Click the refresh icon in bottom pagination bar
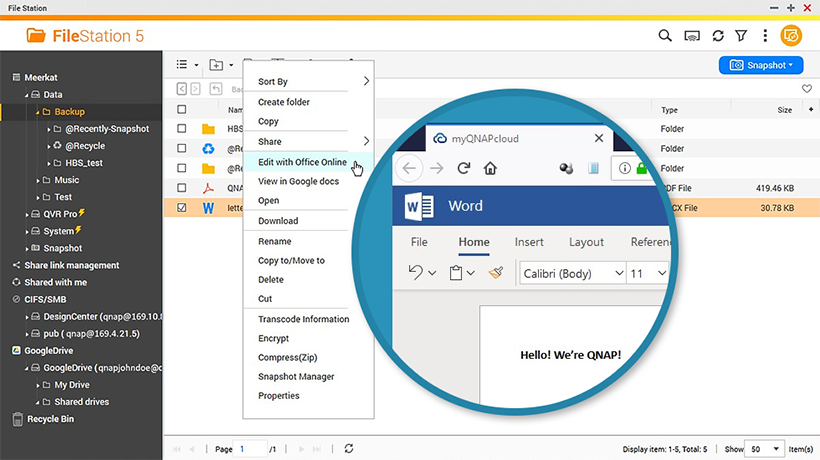The width and height of the screenshot is (820, 460). [x=348, y=449]
